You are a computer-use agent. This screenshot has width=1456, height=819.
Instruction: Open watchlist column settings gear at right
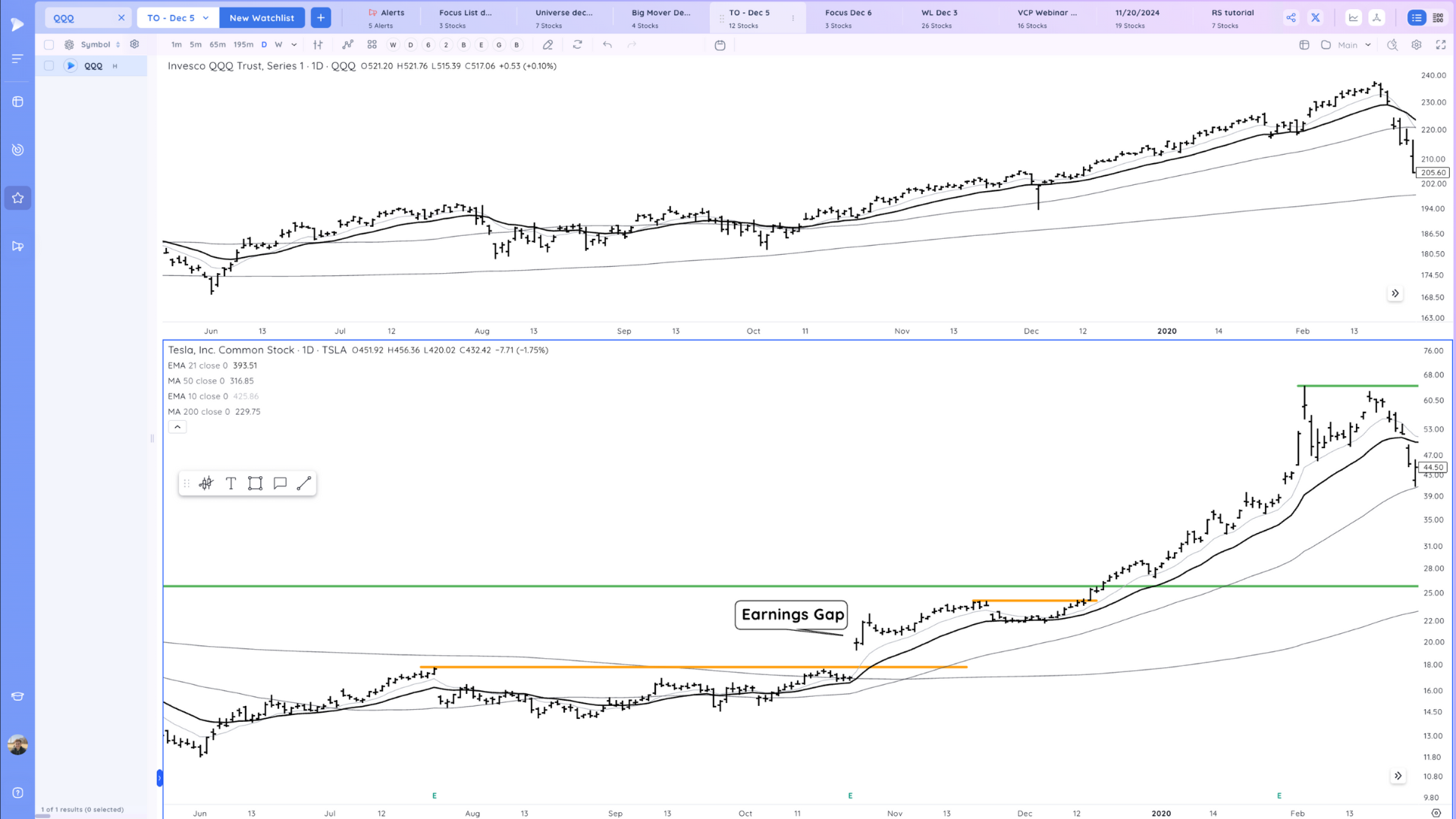pos(134,45)
